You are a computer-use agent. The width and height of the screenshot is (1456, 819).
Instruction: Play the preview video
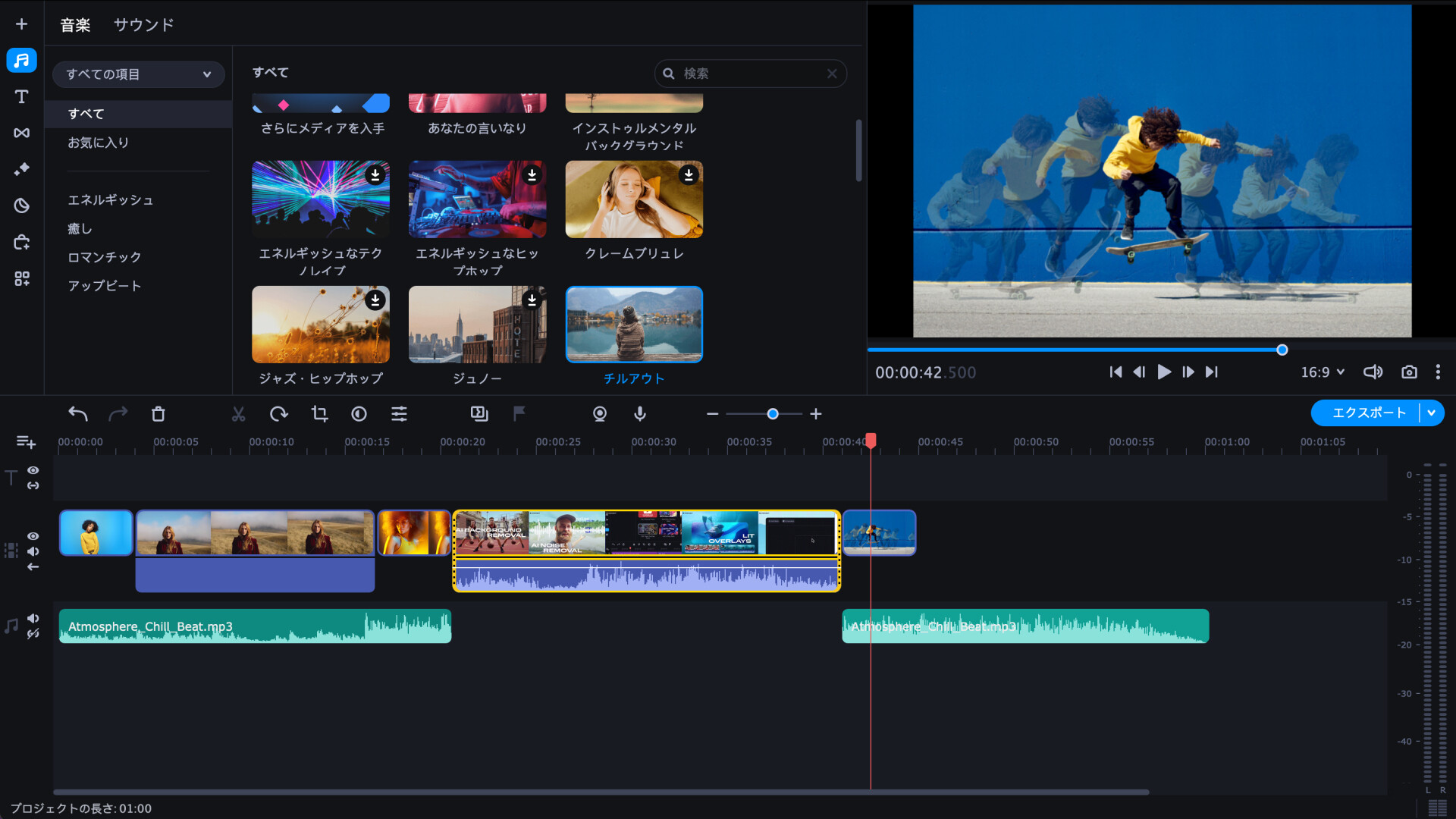pos(1164,372)
